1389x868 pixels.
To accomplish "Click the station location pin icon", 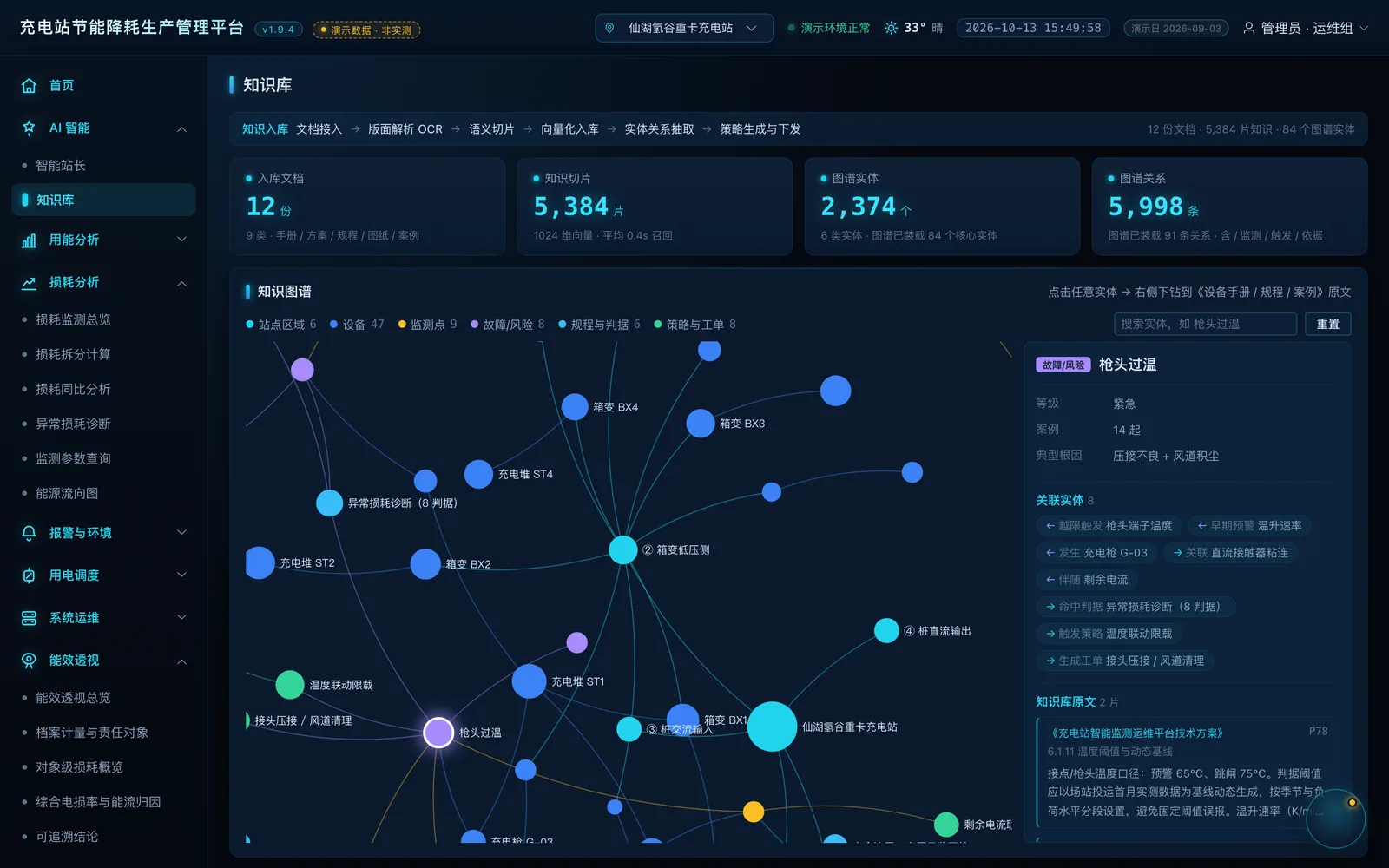I will [x=609, y=28].
